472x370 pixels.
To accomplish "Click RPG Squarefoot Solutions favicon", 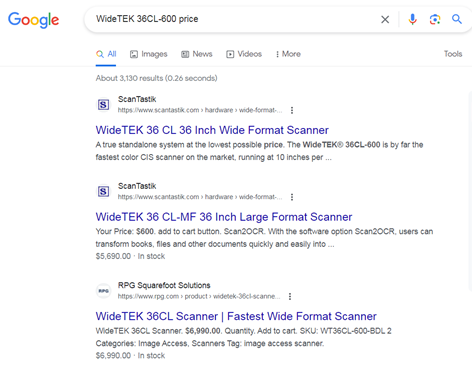I will pos(104,291).
